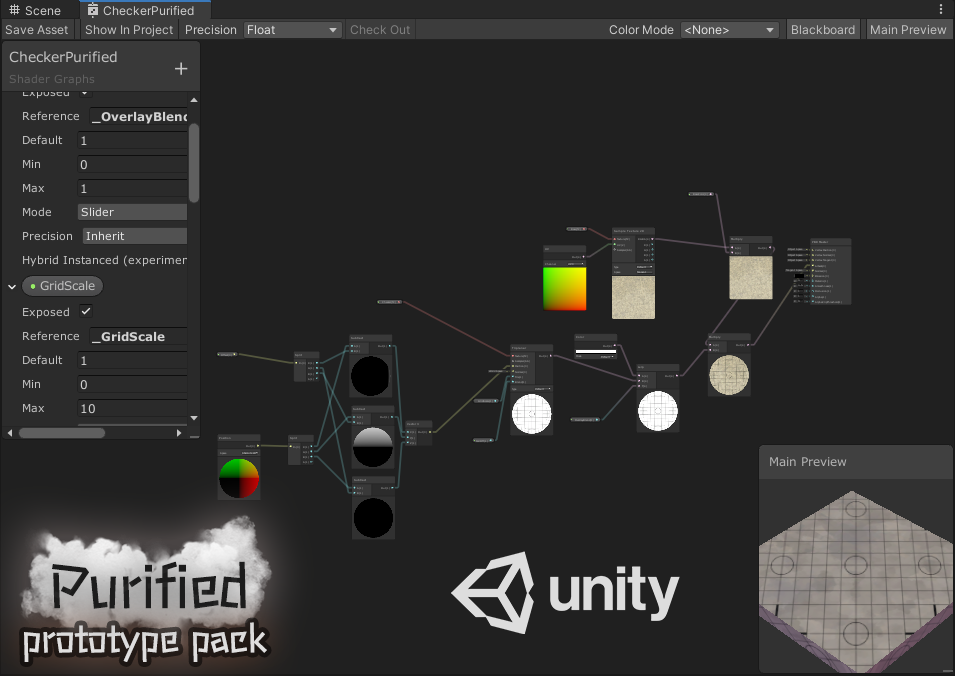Viewport: 955px width, 676px height.
Task: Switch to the Scene tab
Action: (x=35, y=10)
